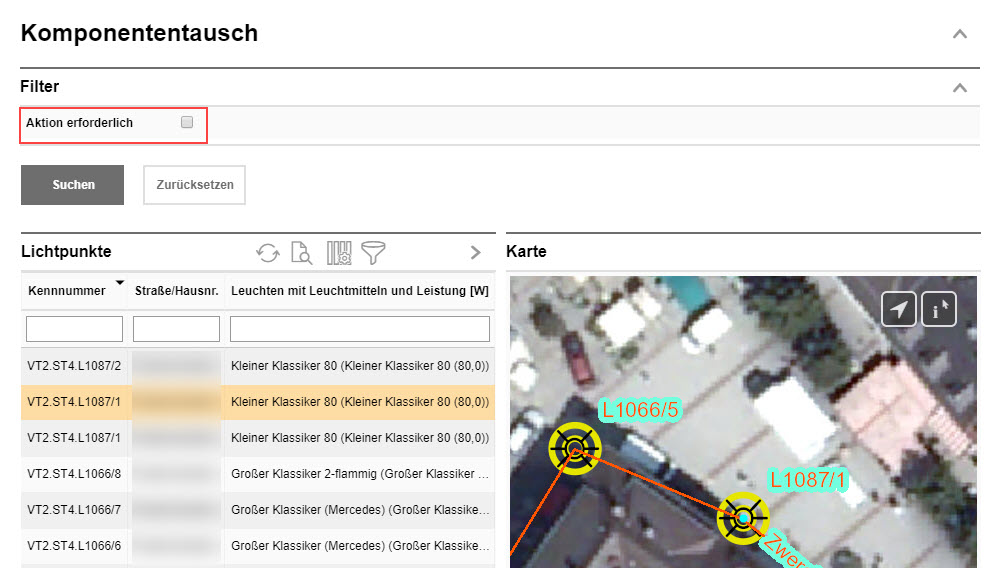Focus the Kennnummer filter input field
Image resolution: width=1000 pixels, height=568 pixels.
(75, 329)
